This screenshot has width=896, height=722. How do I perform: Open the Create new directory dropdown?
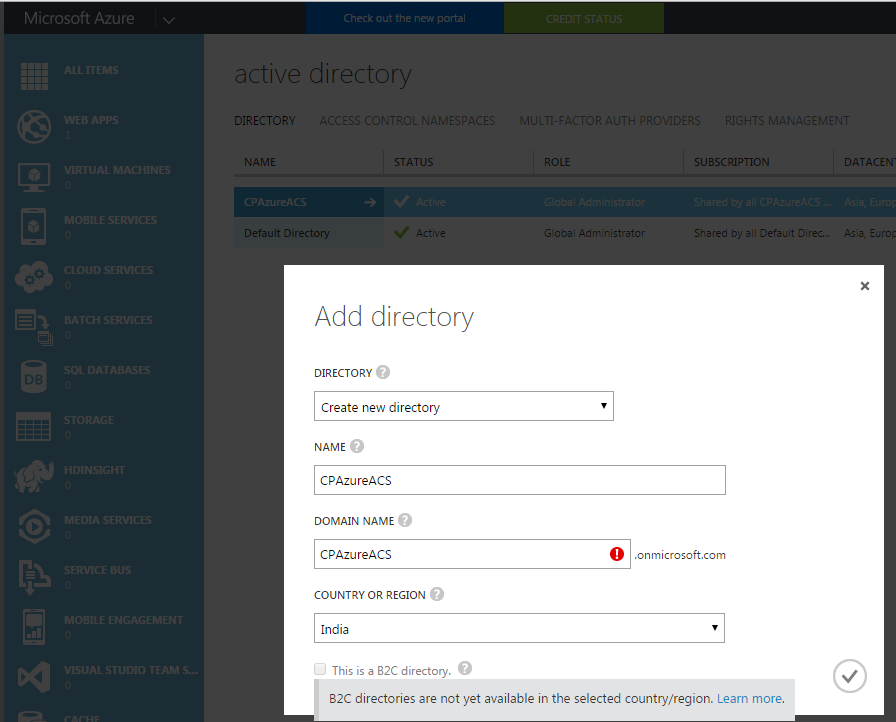463,406
